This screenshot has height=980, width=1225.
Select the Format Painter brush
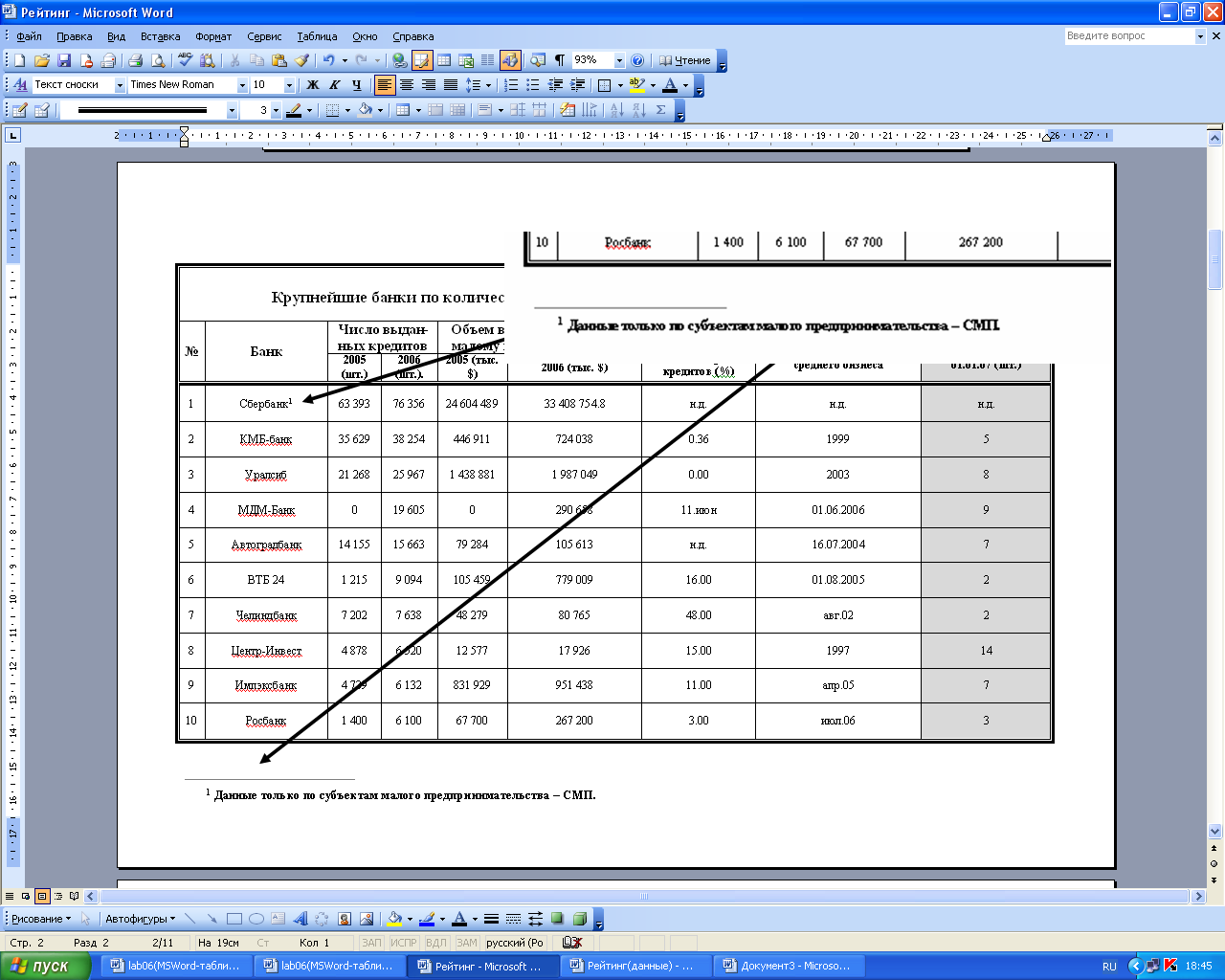point(301,60)
